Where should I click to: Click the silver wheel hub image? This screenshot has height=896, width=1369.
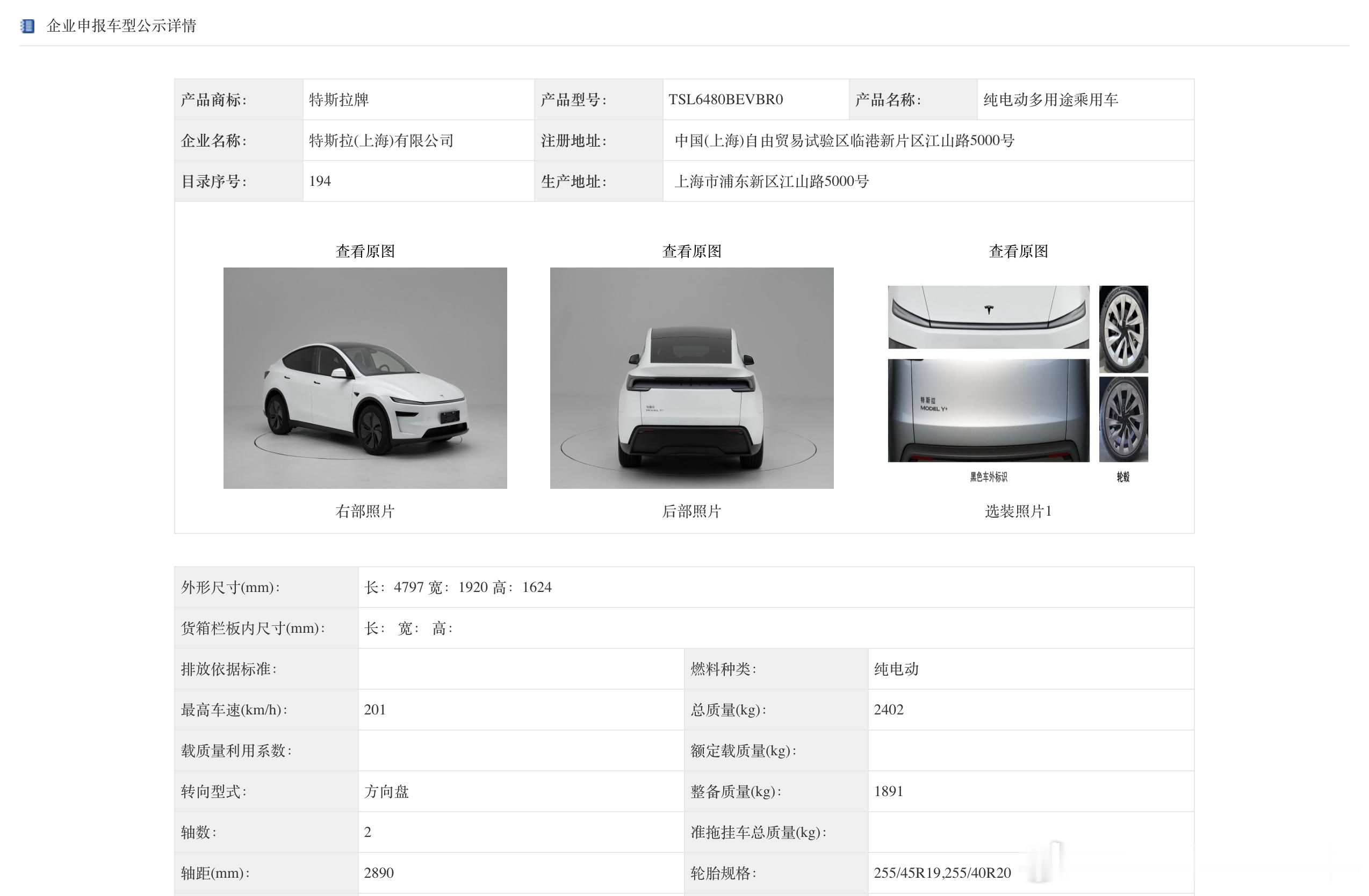click(1123, 329)
